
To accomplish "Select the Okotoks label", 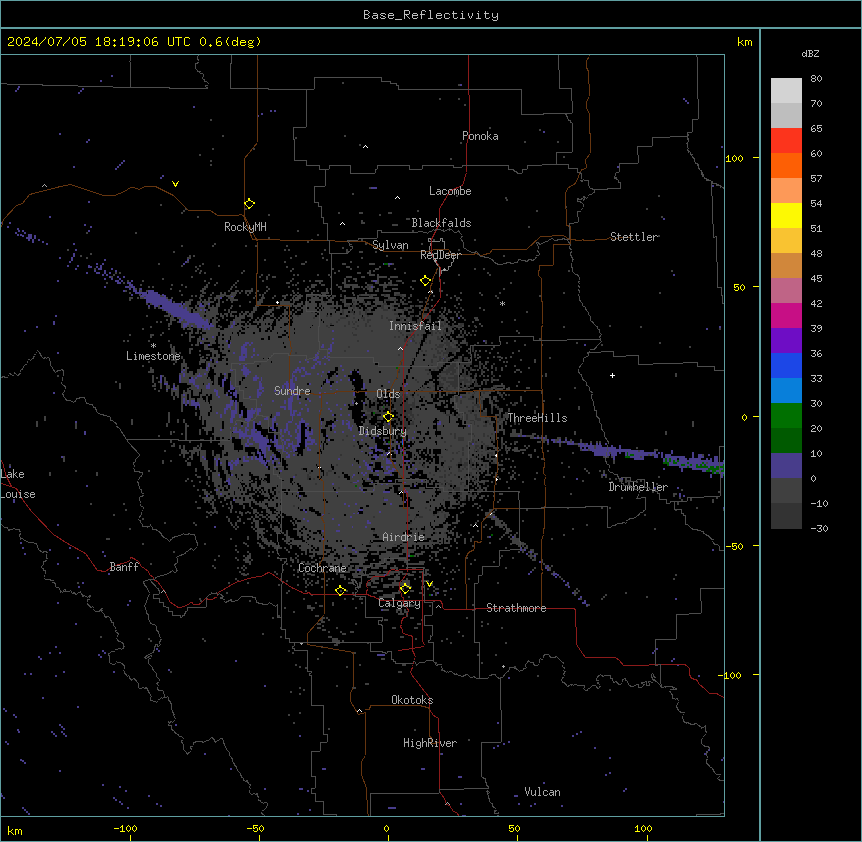I will pos(412,700).
